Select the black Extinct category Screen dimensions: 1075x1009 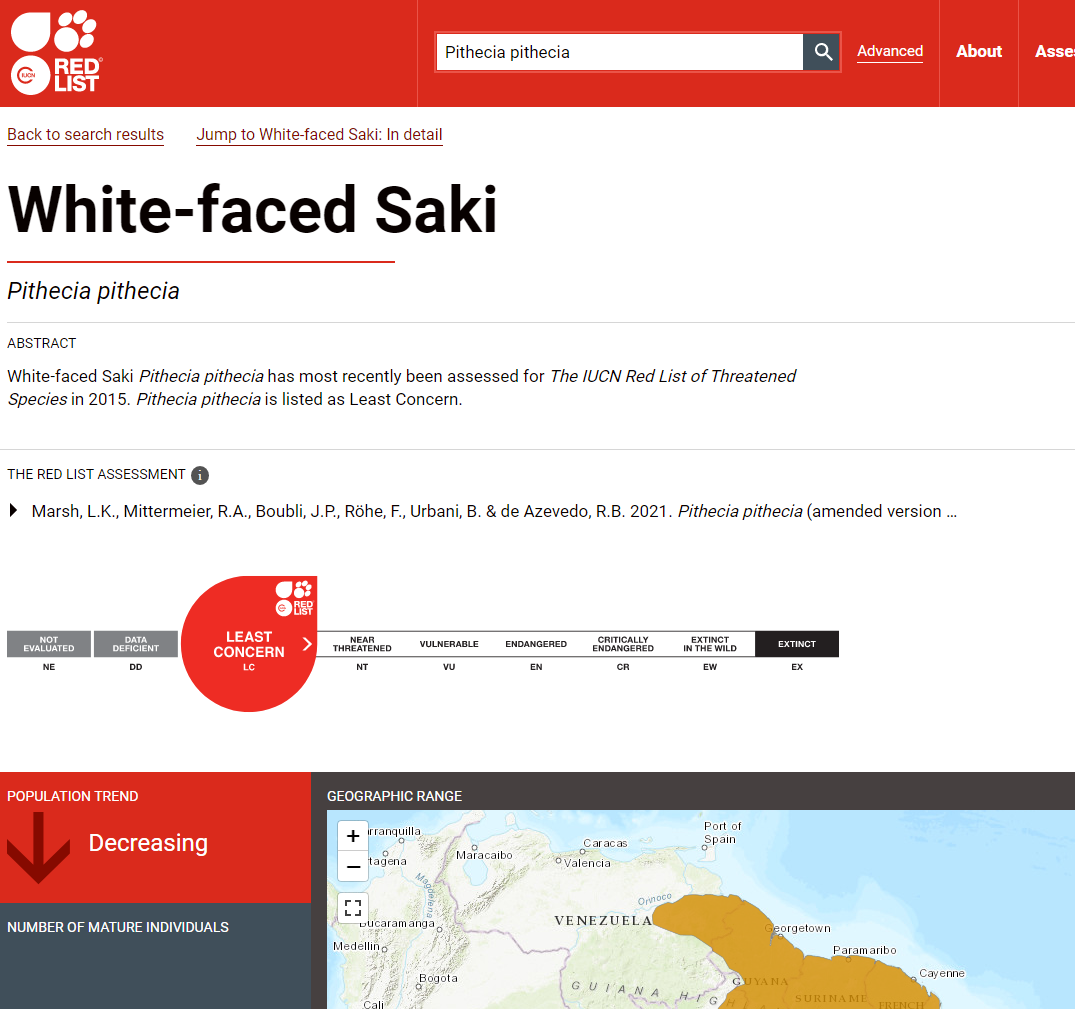(797, 644)
